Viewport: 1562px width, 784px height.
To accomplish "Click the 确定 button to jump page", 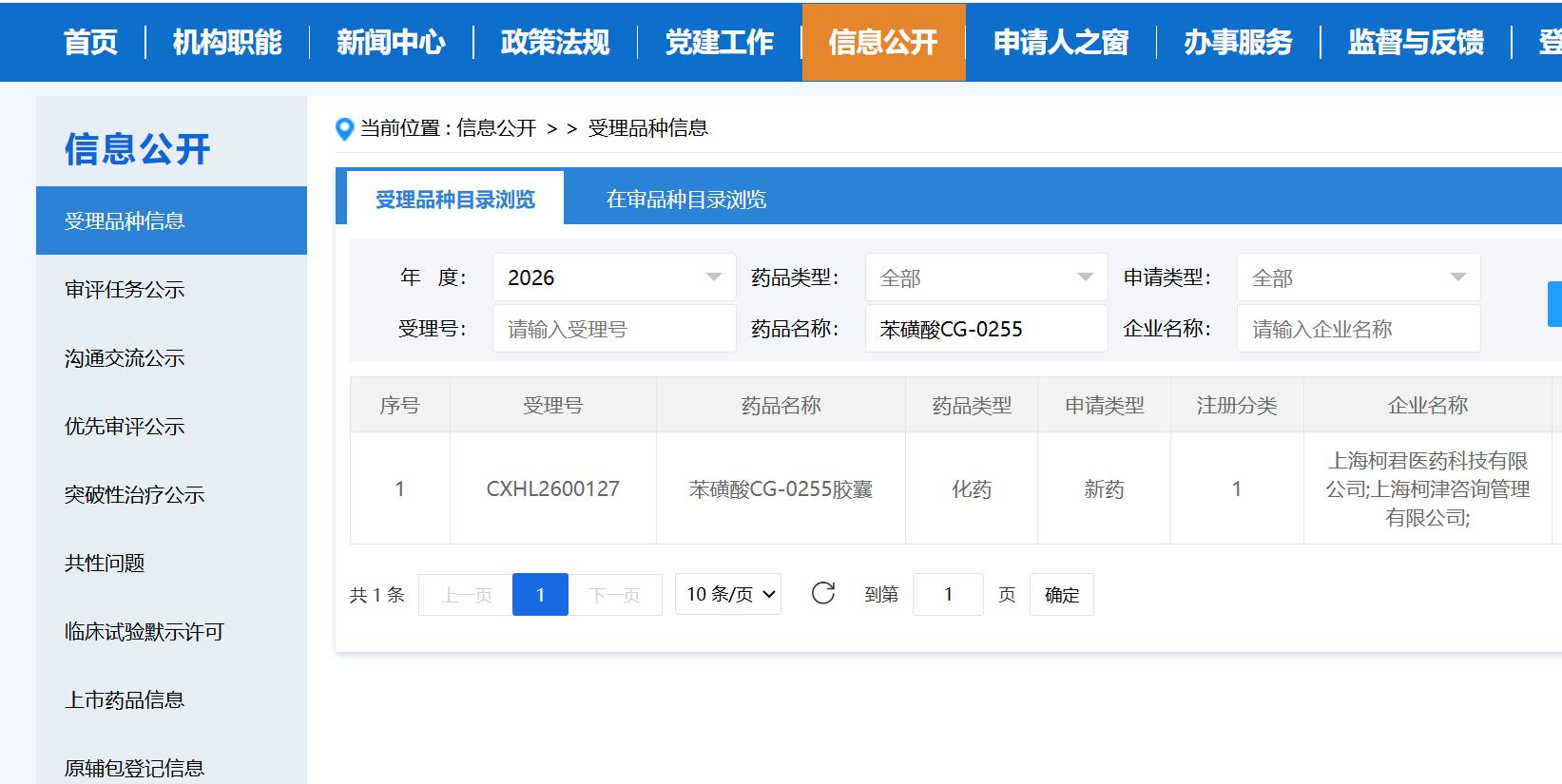I will pyautogui.click(x=1061, y=595).
